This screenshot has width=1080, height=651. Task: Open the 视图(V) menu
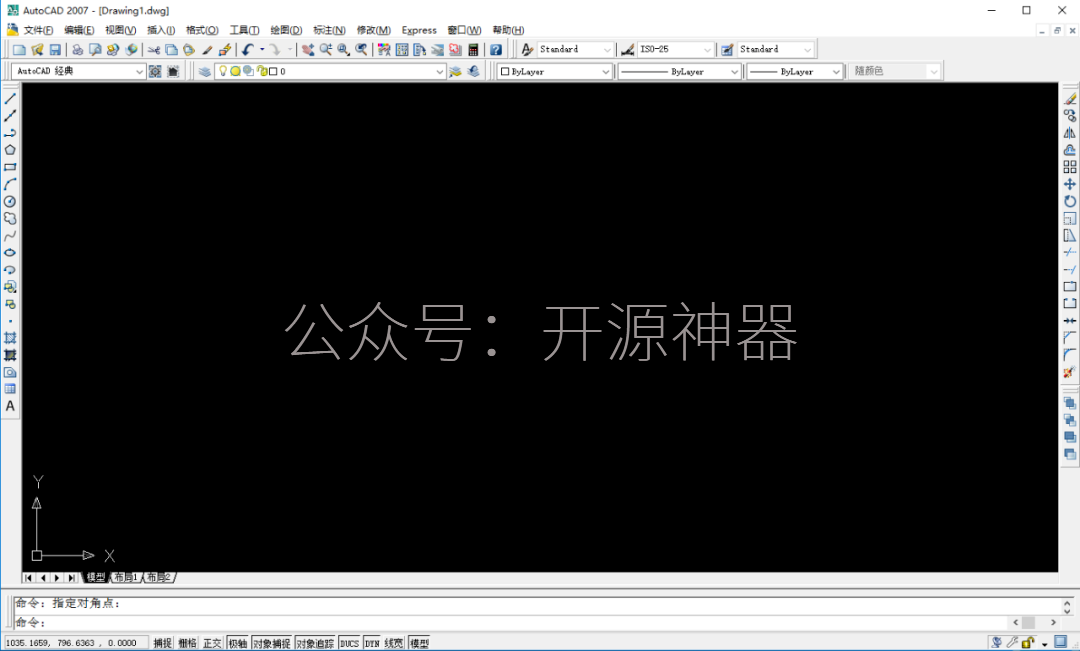tap(121, 30)
